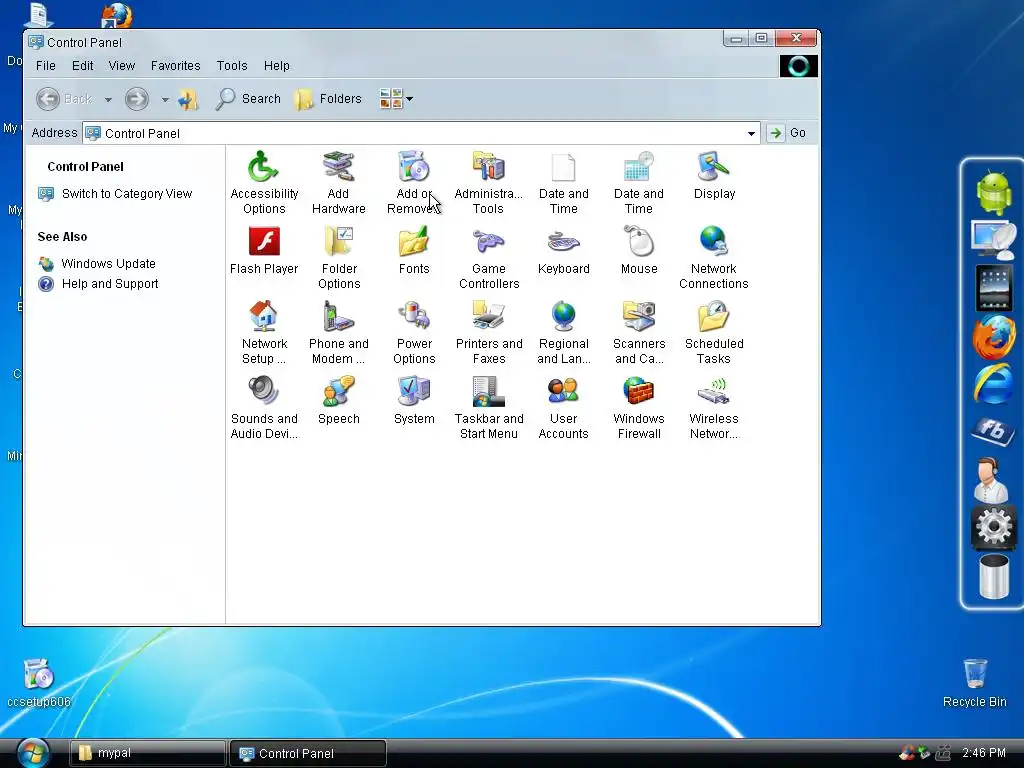
Task: Click the taskbar clock showing 2:46 PM
Action: pos(984,753)
